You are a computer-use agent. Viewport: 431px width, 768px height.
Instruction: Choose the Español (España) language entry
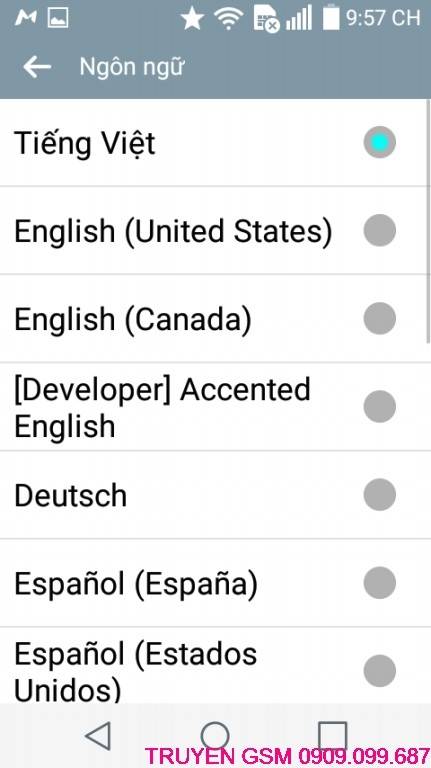[x=214, y=583]
